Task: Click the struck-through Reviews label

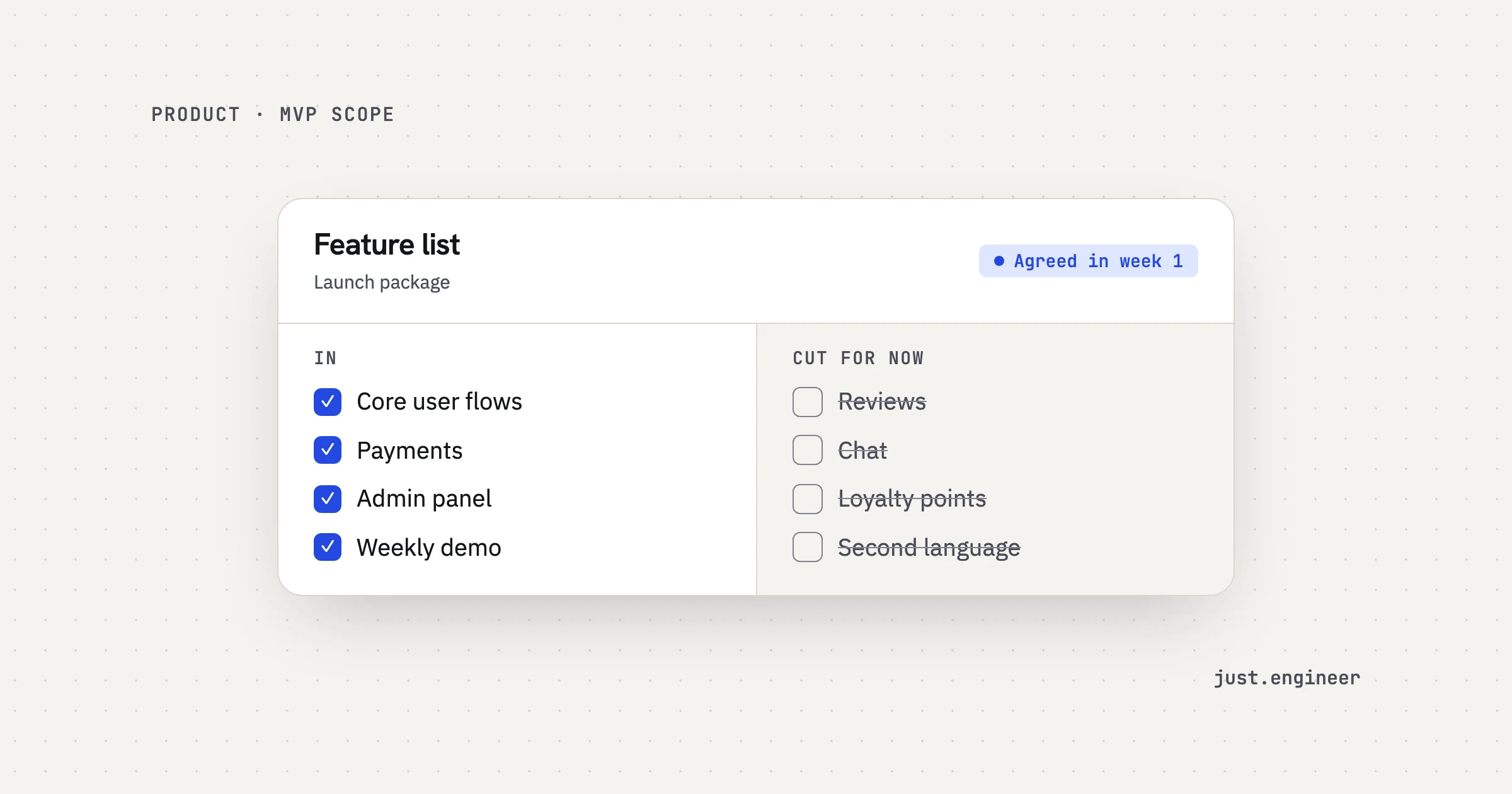Action: tap(882, 402)
